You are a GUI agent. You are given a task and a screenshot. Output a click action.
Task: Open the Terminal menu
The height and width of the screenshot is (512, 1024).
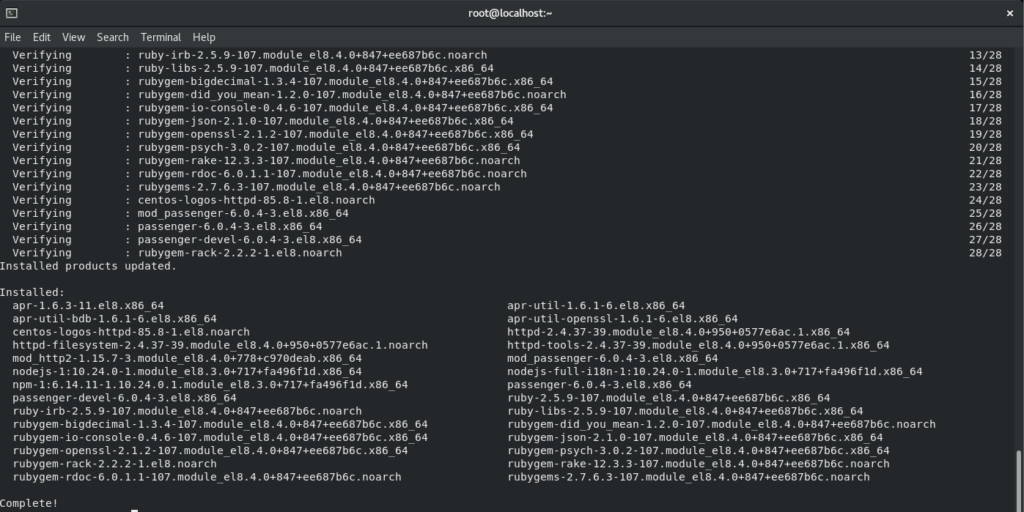pos(161,37)
